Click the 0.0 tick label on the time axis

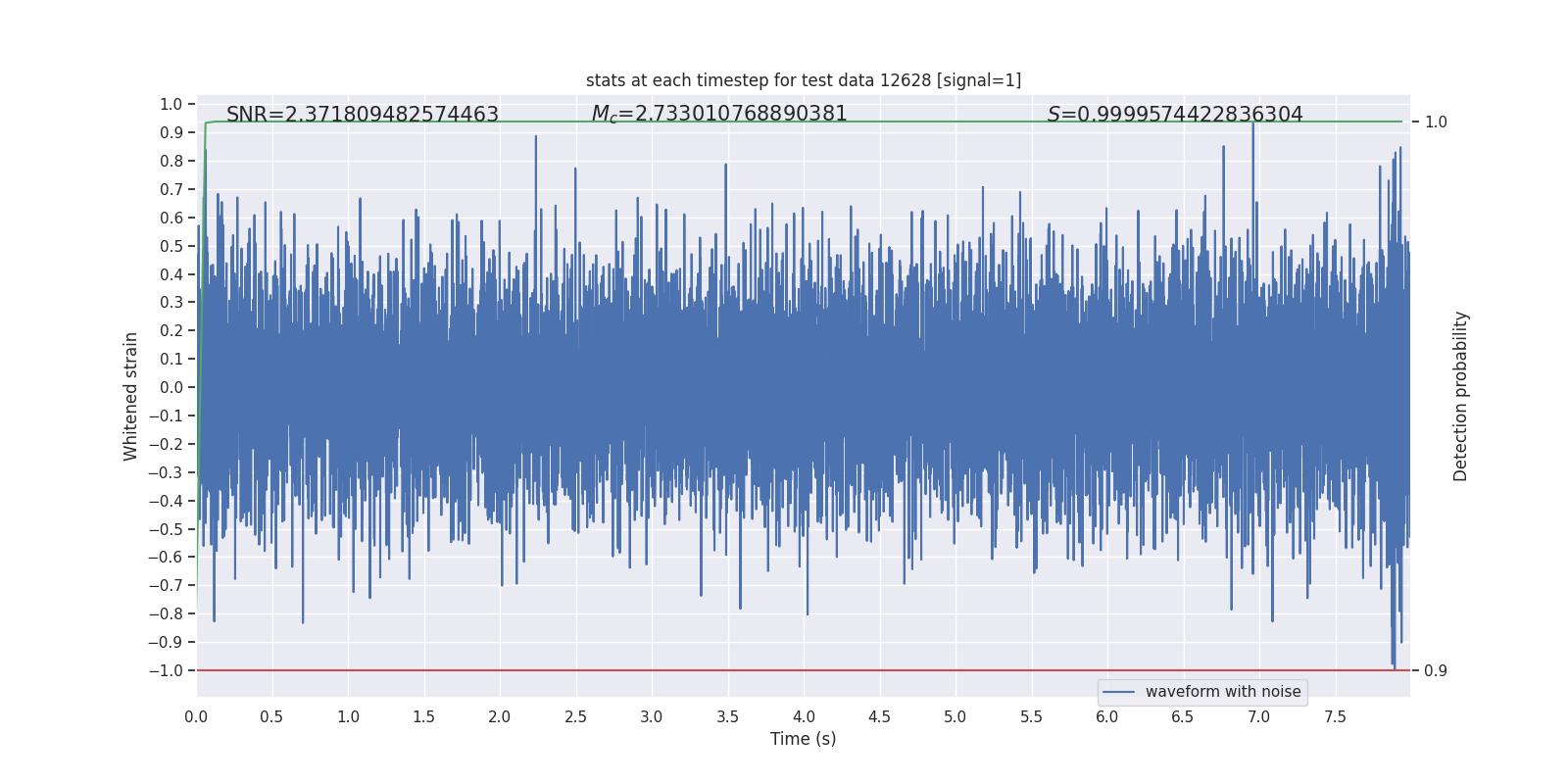(196, 717)
